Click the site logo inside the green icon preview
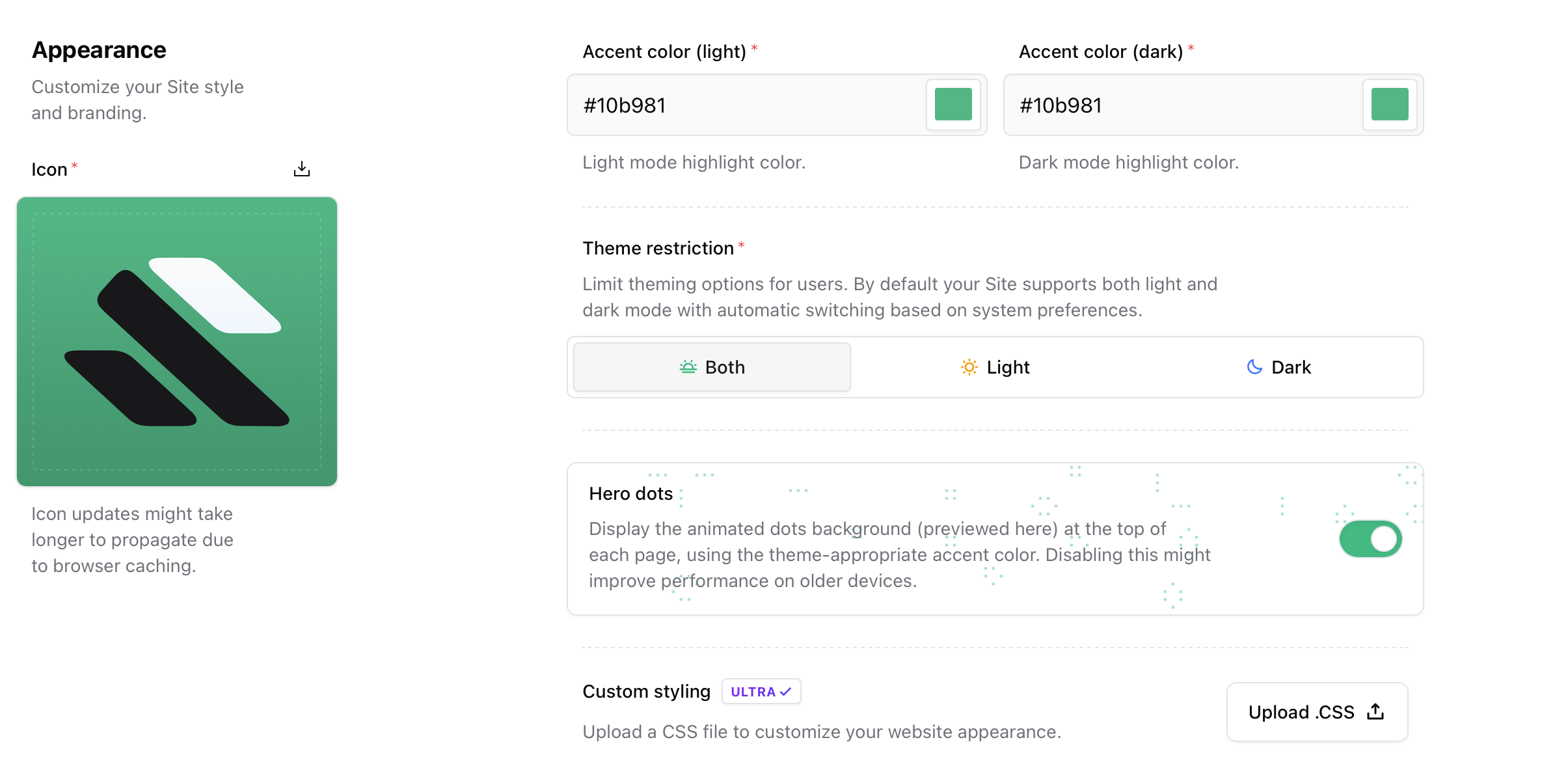This screenshot has width=1568, height=781. [177, 341]
